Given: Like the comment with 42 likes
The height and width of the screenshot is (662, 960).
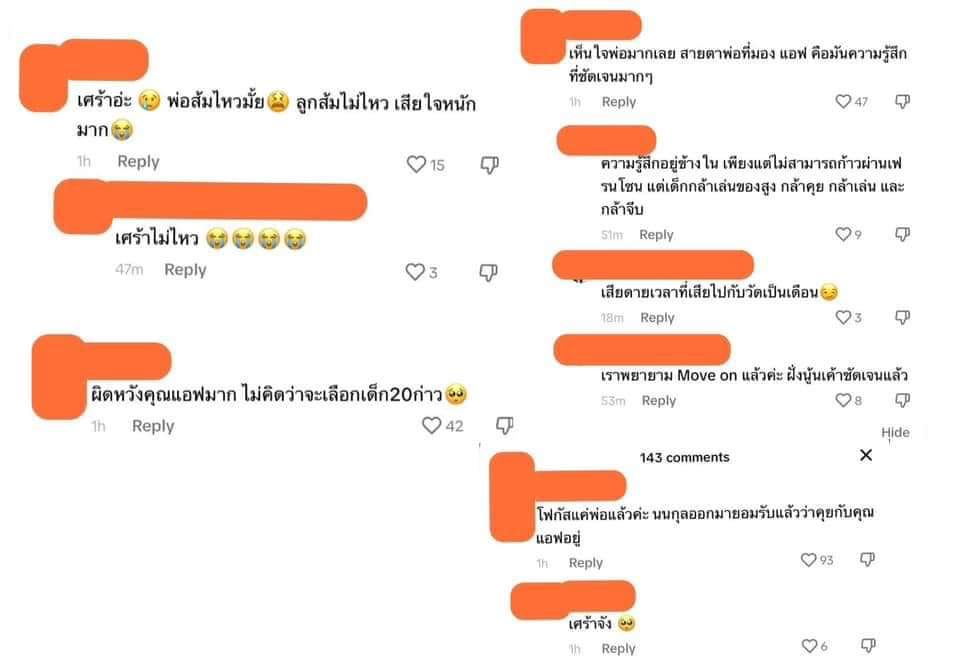Looking at the screenshot, I should tap(432, 425).
